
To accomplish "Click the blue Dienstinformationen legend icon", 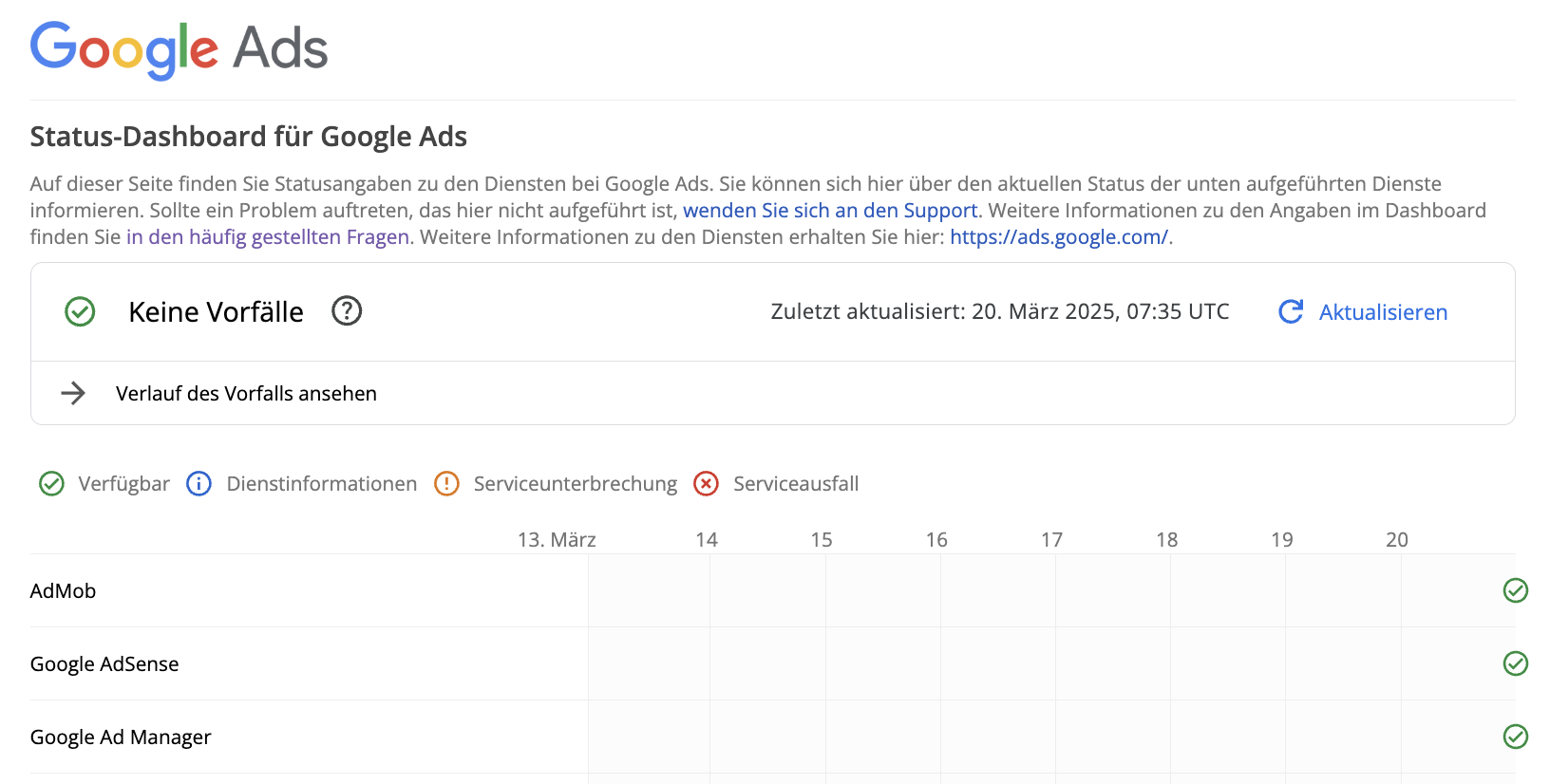I will [x=198, y=484].
